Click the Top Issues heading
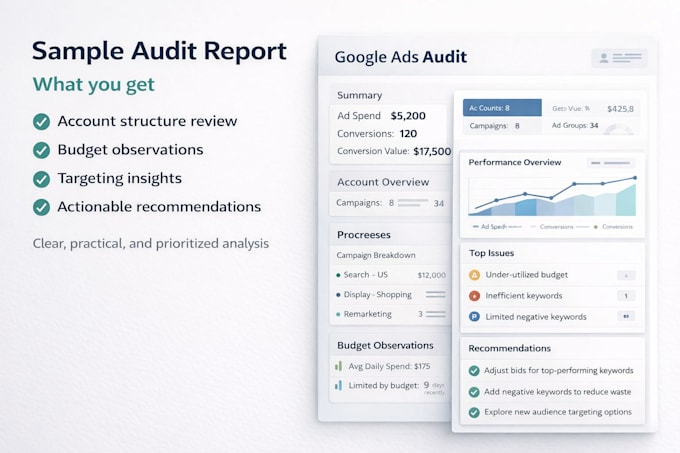 coord(491,253)
